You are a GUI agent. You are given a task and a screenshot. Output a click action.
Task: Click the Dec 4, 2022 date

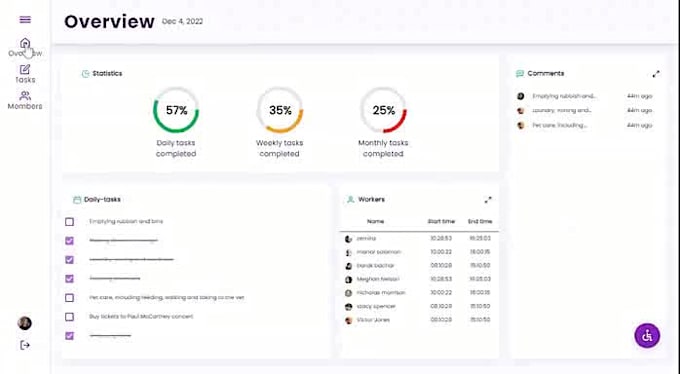[x=182, y=21]
